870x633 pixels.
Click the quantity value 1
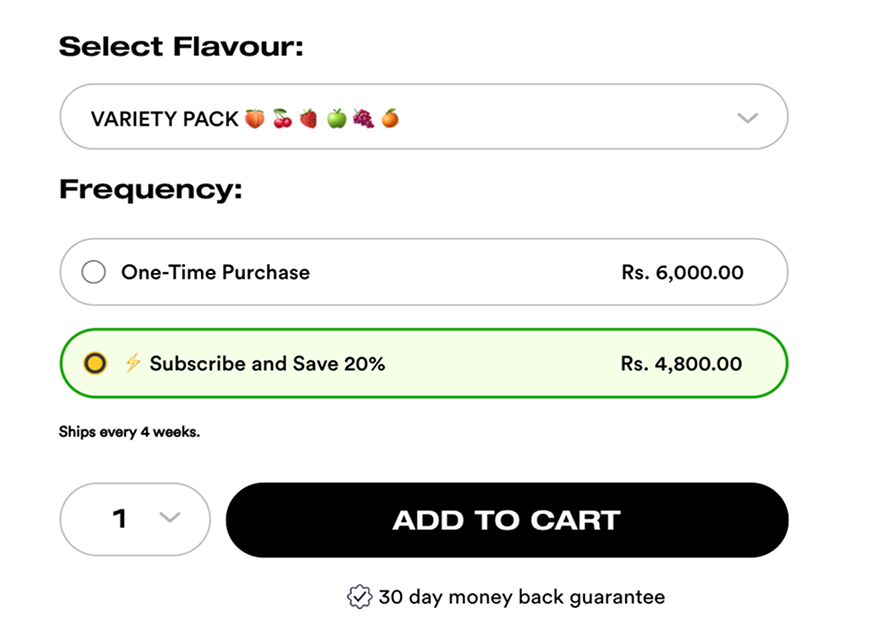pyautogui.click(x=120, y=519)
